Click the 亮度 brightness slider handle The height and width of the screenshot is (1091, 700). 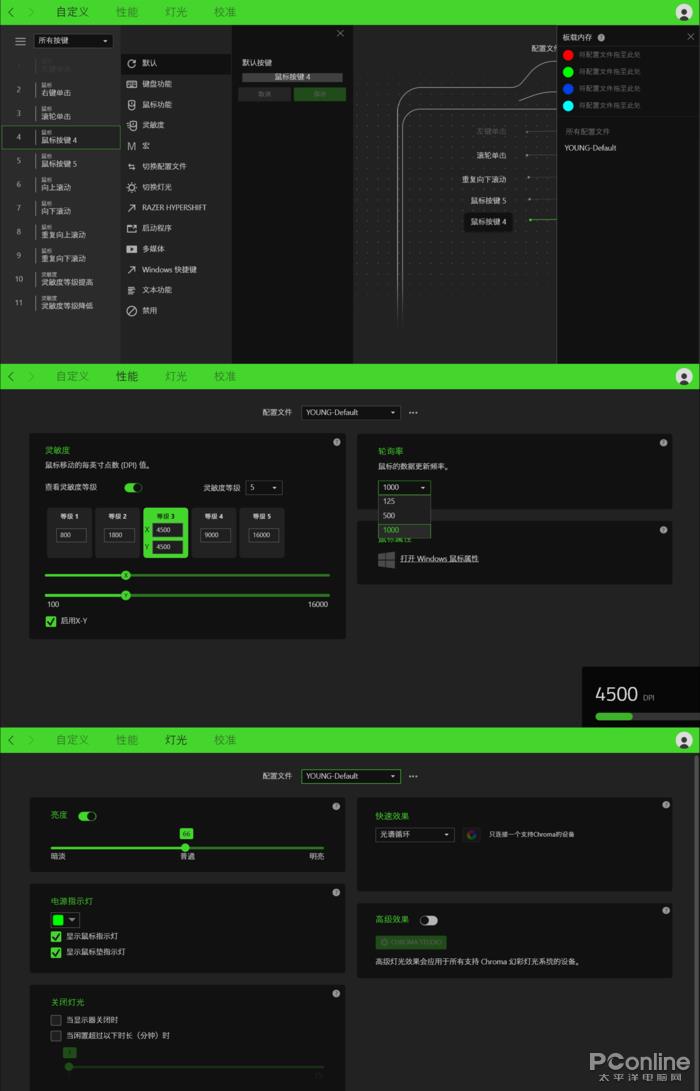tap(185, 847)
